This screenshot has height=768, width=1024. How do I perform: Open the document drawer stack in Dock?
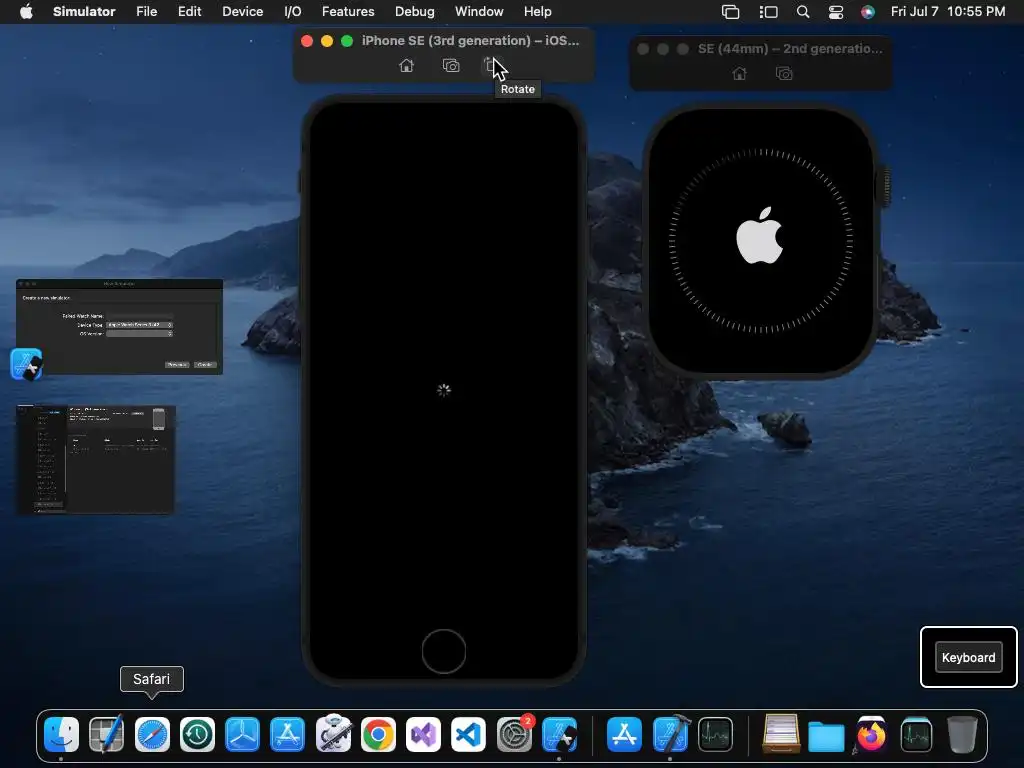(x=781, y=733)
